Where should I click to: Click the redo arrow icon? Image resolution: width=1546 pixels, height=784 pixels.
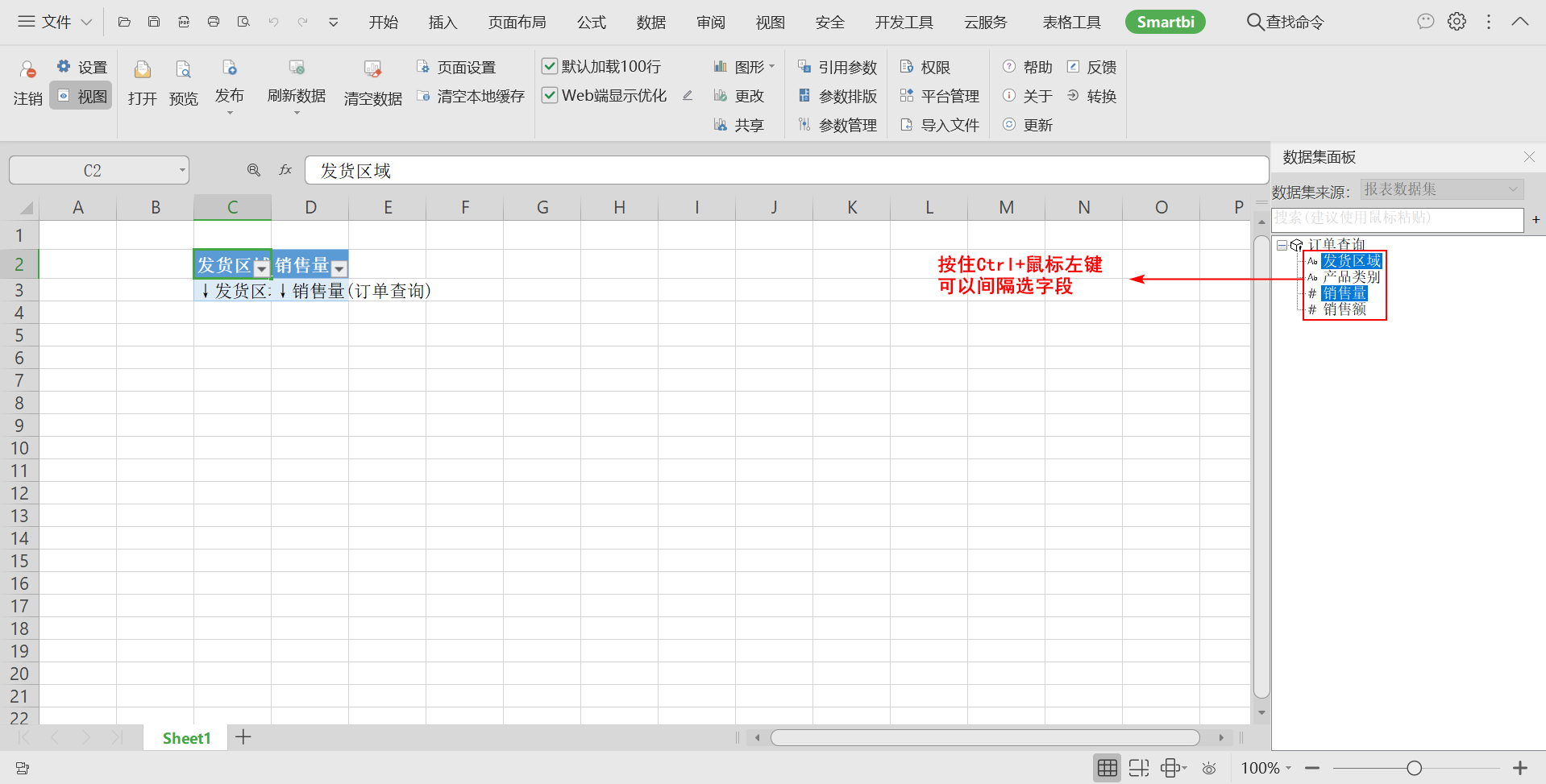tap(303, 22)
